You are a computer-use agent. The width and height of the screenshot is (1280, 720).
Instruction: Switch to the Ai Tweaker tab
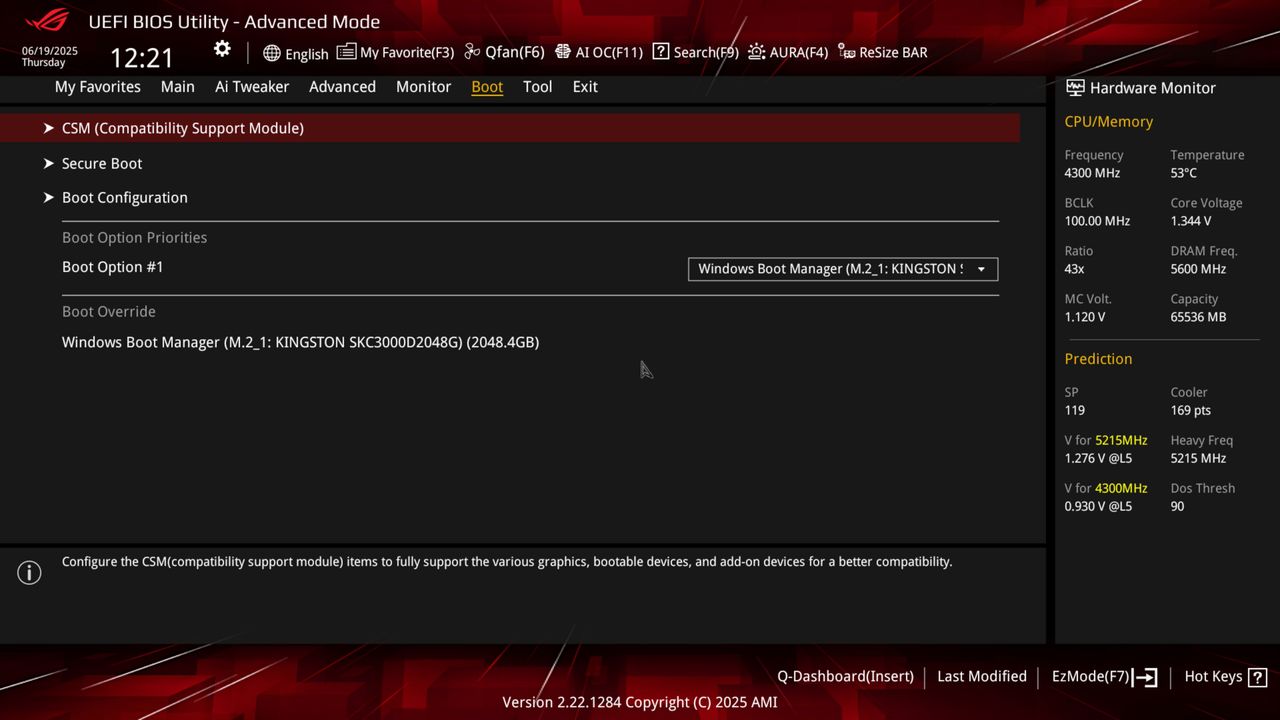point(252,87)
